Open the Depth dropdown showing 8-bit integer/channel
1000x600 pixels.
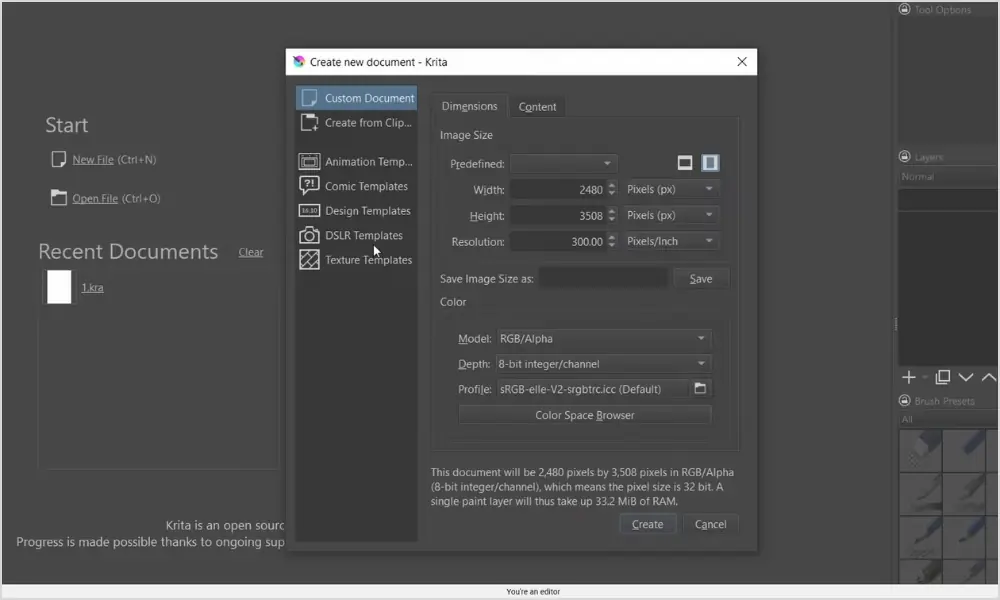(604, 363)
